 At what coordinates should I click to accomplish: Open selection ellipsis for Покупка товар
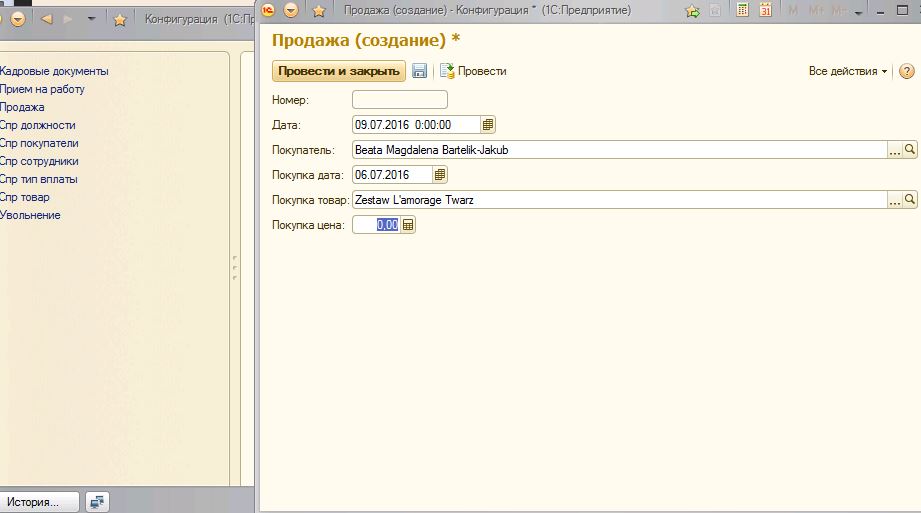point(895,200)
